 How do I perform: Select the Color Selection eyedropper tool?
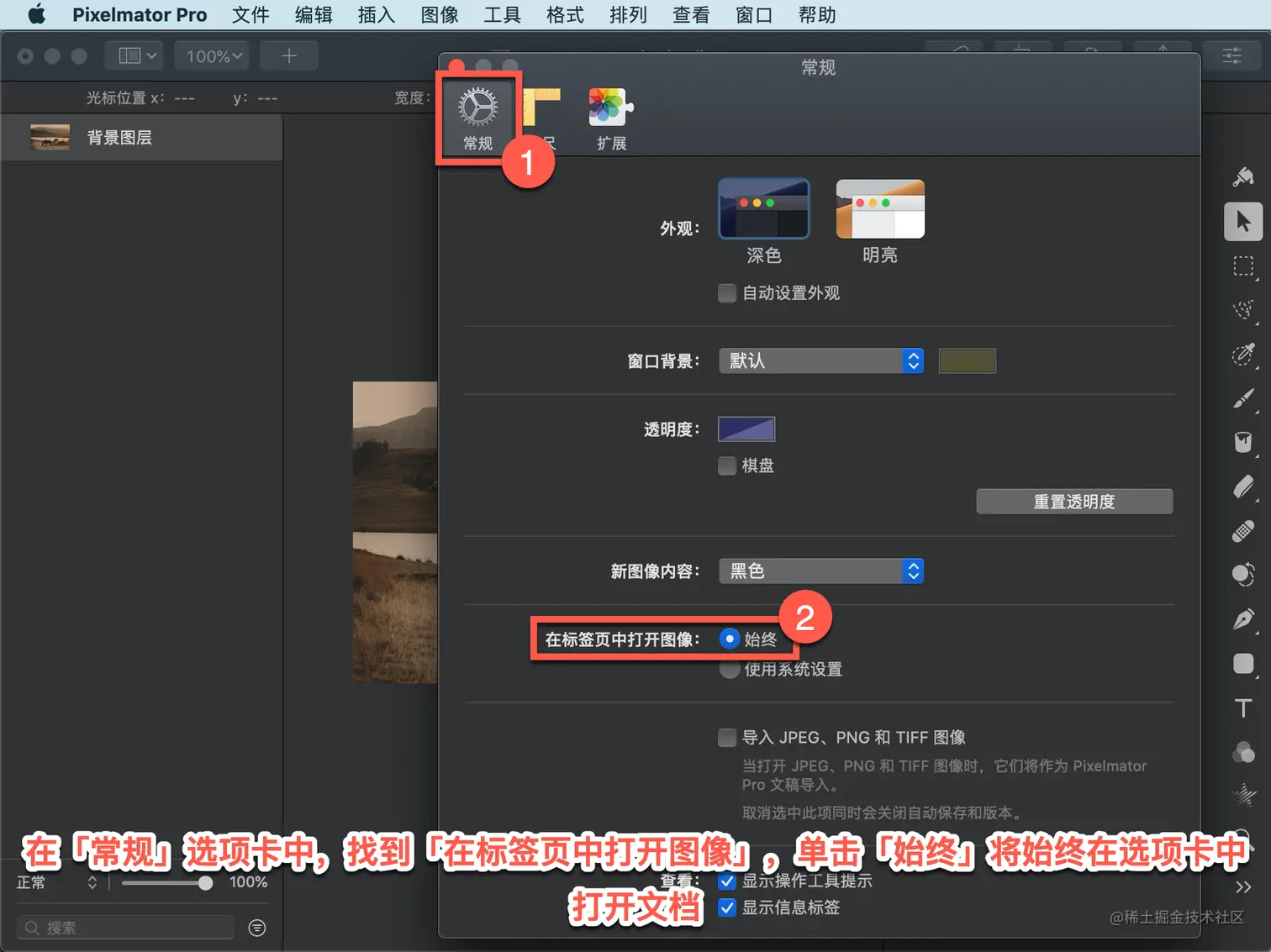(x=1243, y=354)
